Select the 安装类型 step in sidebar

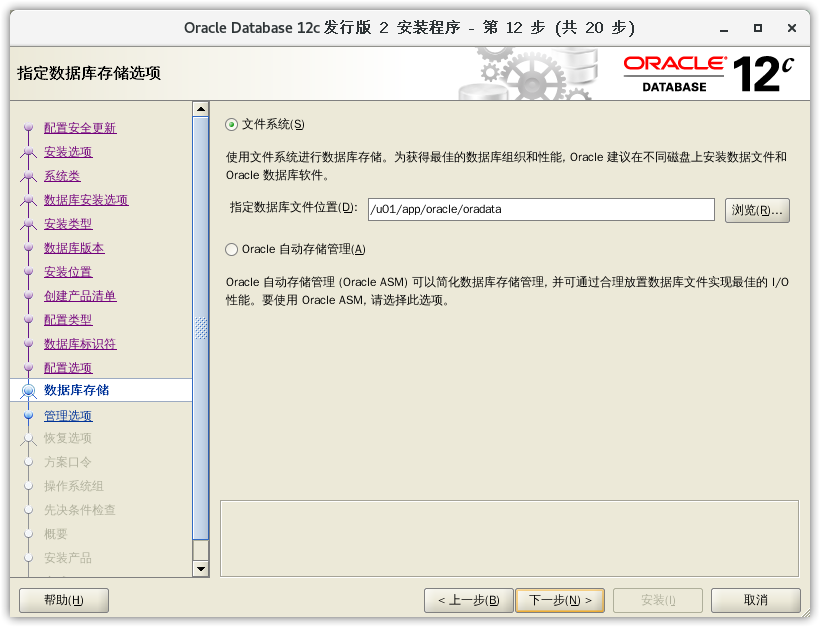coord(68,224)
